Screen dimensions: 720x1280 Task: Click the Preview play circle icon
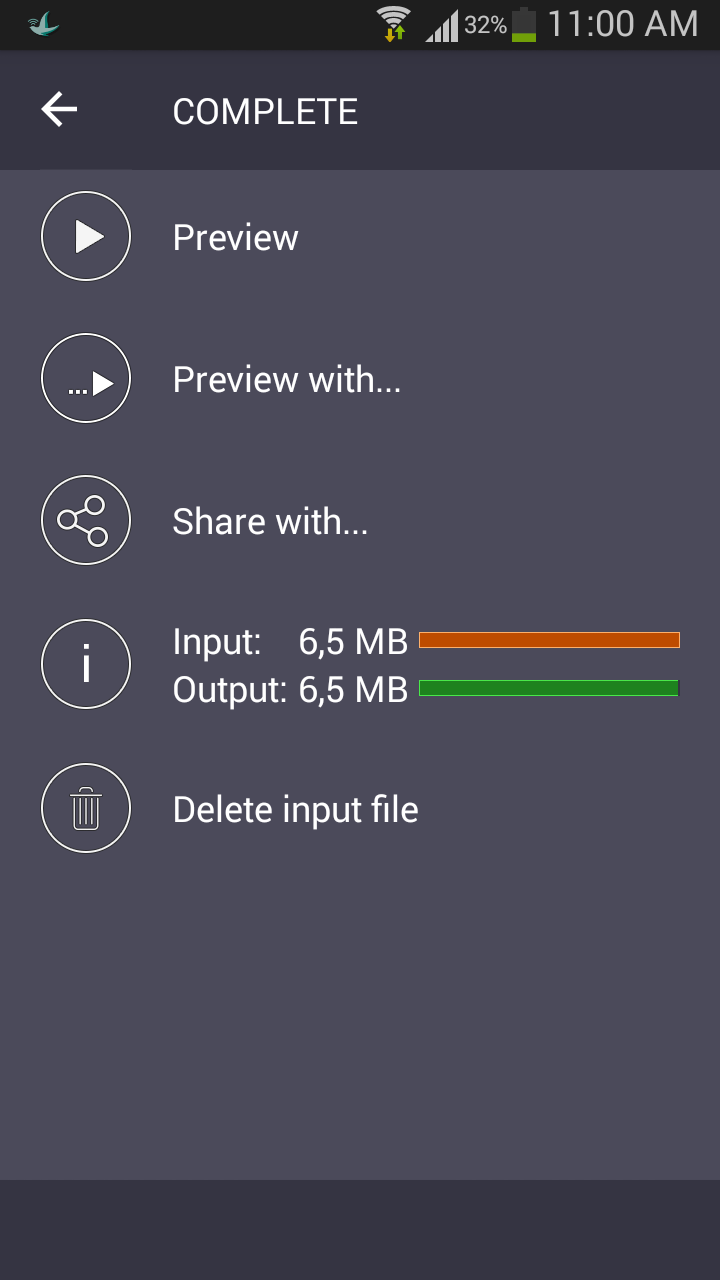click(86, 237)
